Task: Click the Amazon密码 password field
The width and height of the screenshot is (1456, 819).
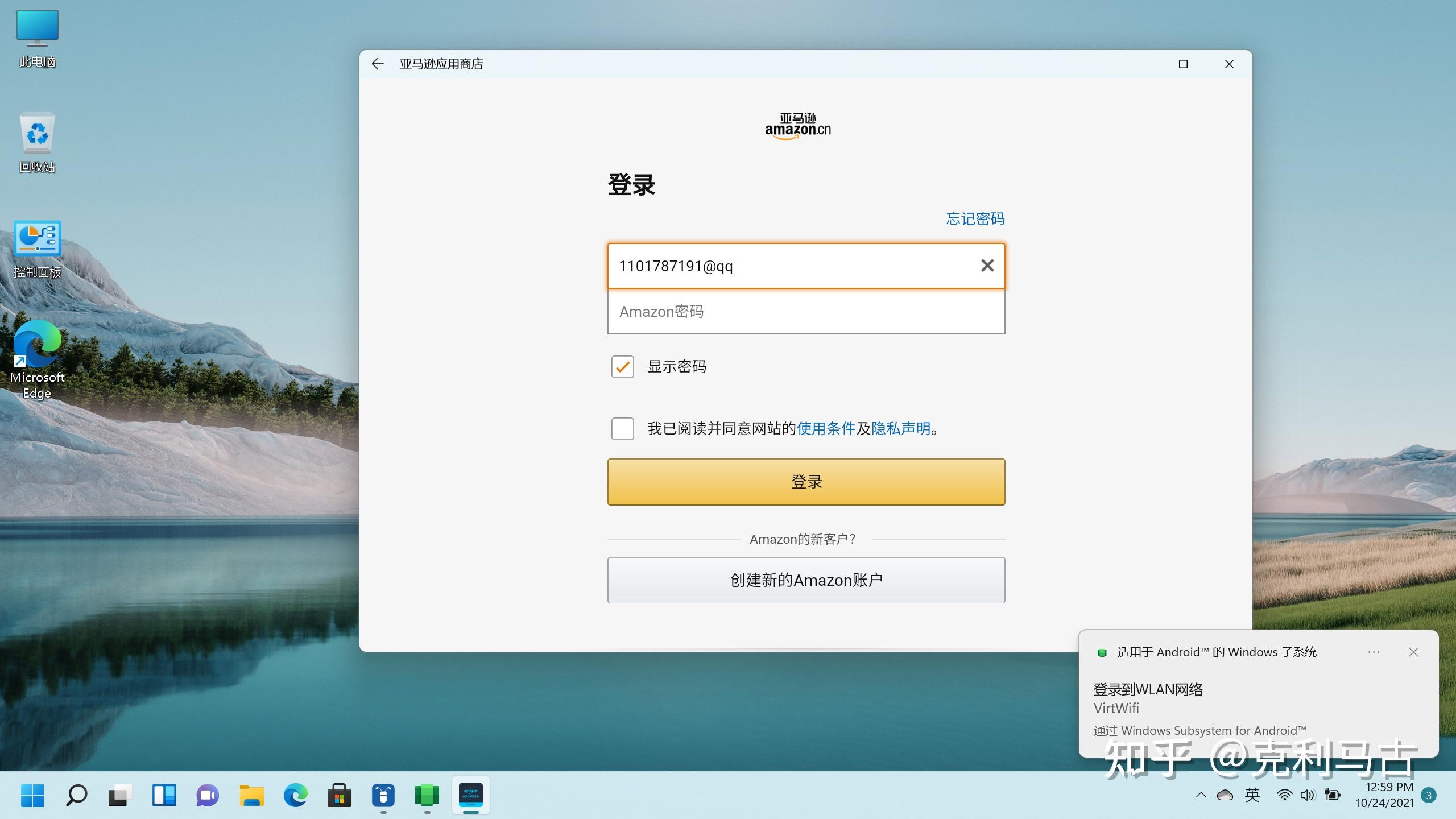Action: click(806, 312)
